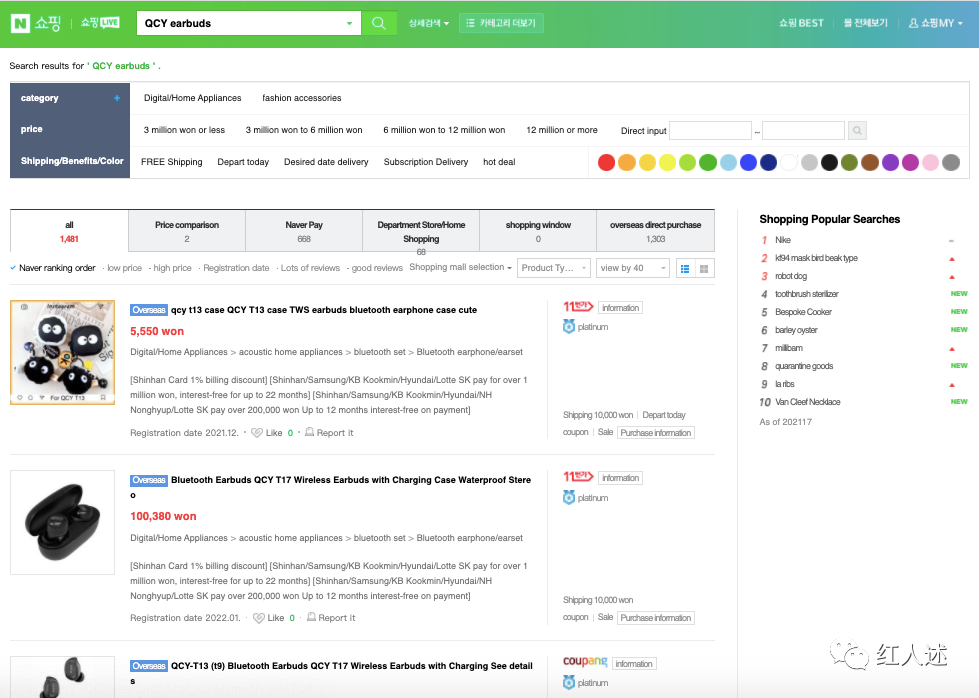The image size is (979, 698).
Task: Open the category more button
Action: tap(501, 23)
